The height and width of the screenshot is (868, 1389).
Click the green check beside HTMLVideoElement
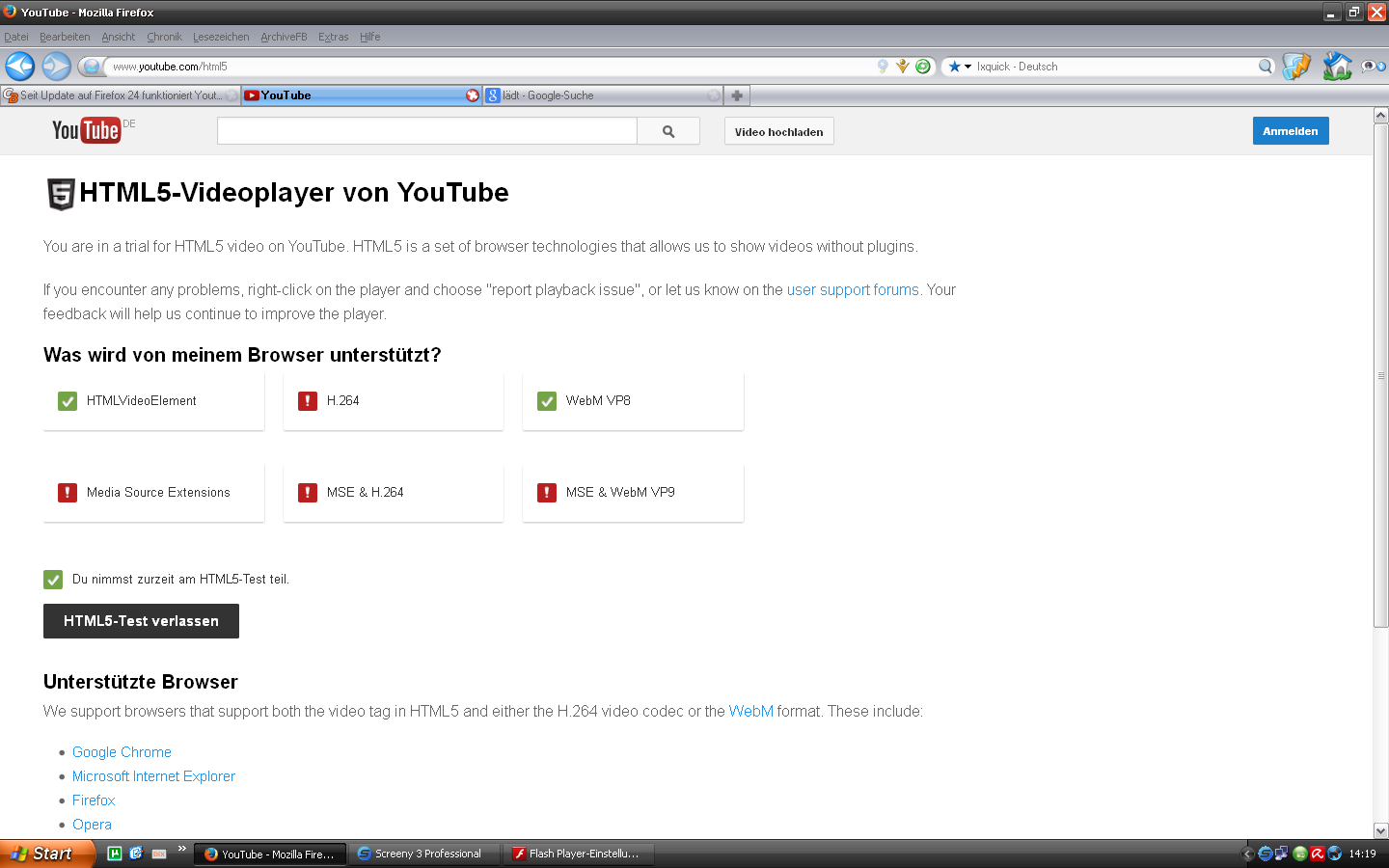[68, 400]
